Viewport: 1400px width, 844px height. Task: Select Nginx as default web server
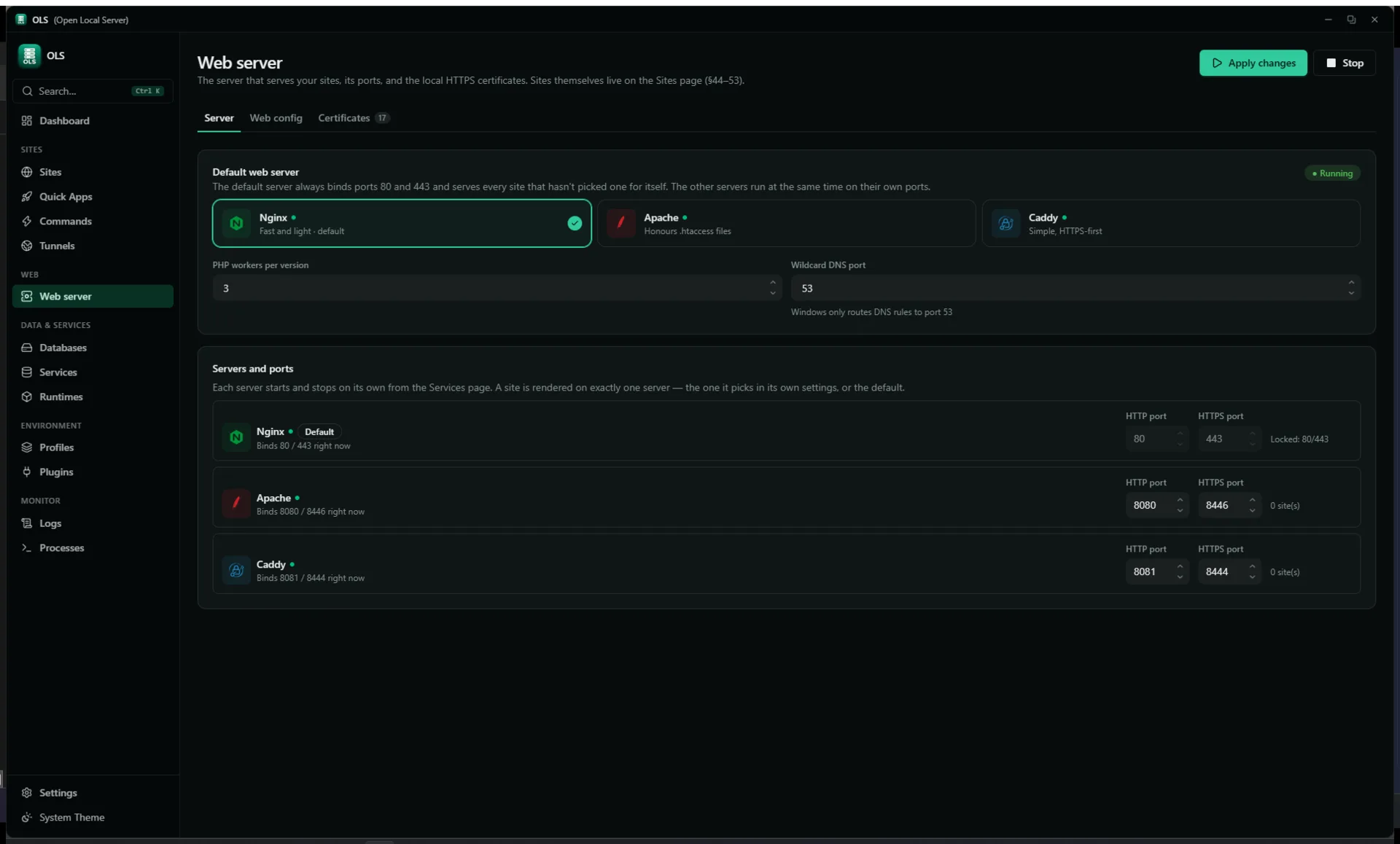pos(402,224)
